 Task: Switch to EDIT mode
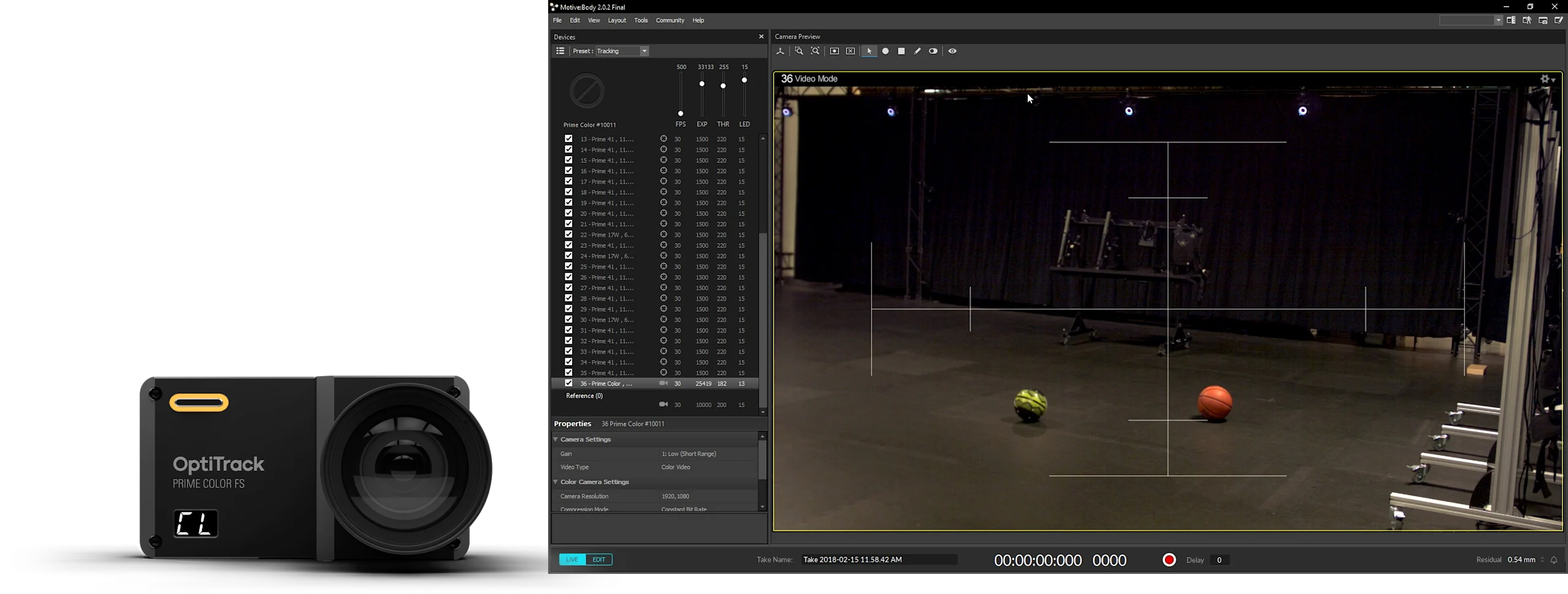pyautogui.click(x=599, y=560)
